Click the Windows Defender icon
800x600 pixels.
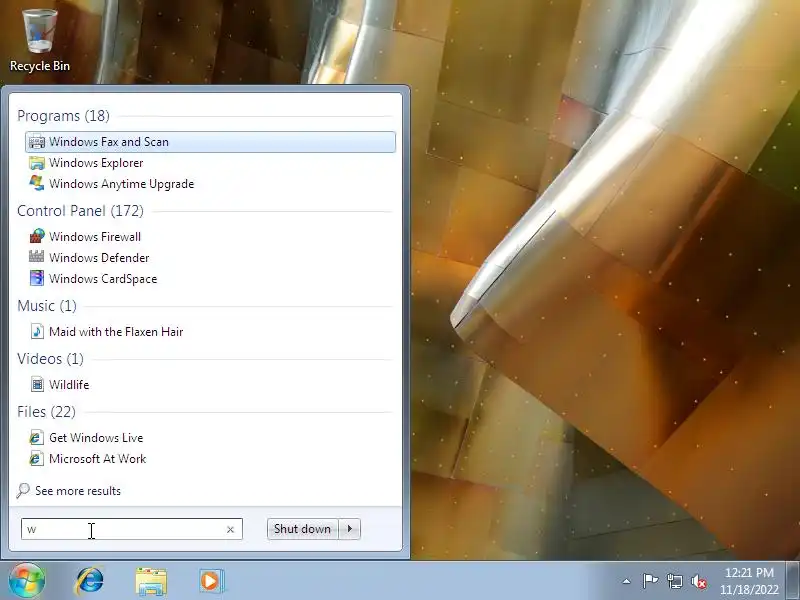(37, 257)
